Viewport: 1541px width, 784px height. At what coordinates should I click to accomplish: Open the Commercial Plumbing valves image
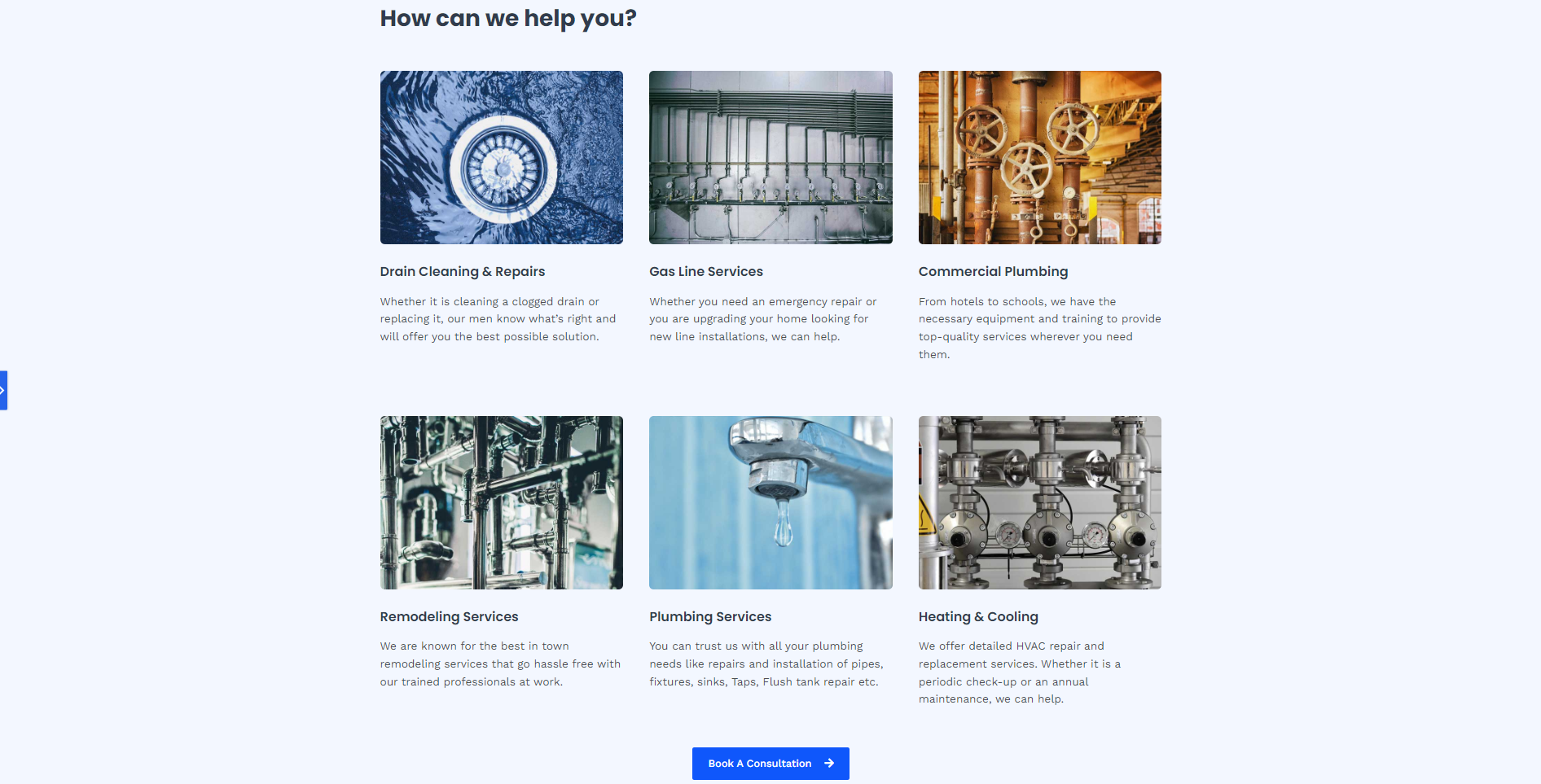pyautogui.click(x=1040, y=157)
